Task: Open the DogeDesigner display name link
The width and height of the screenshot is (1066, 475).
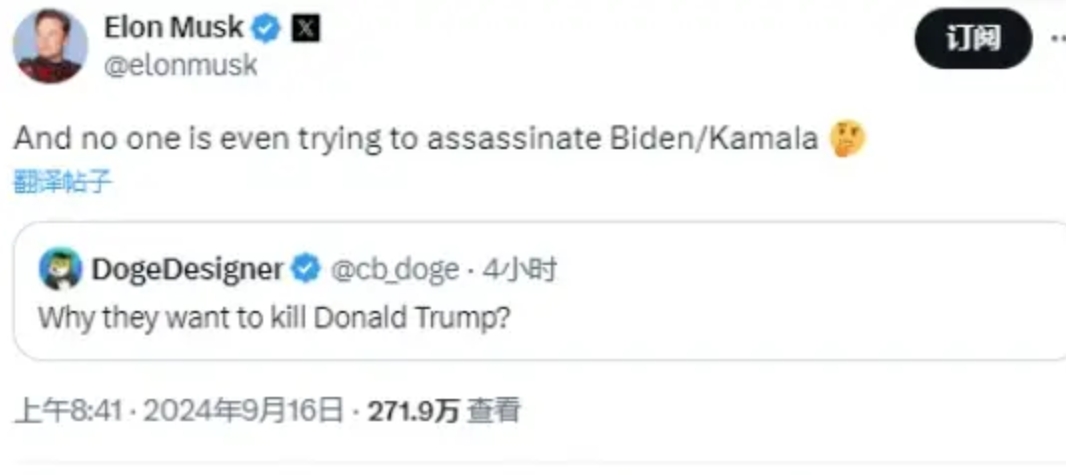Action: (187, 270)
